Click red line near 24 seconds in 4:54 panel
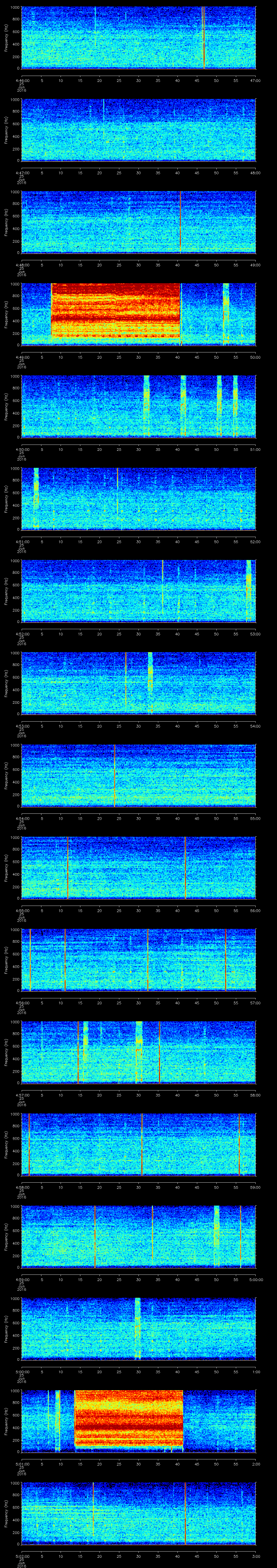The height and width of the screenshot is (1568, 277). pyautogui.click(x=114, y=775)
